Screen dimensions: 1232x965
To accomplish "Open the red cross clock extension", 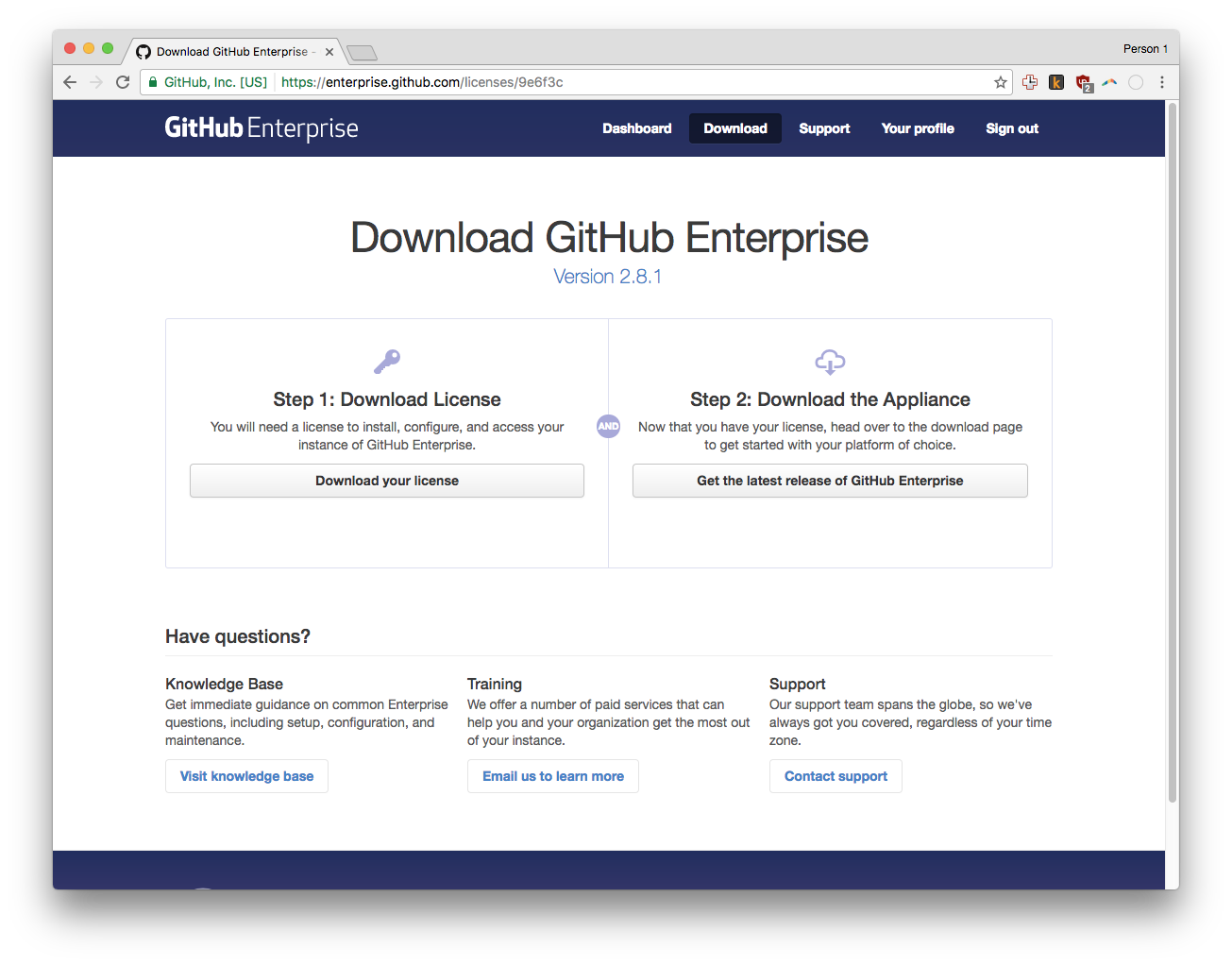I will pos(1030,82).
